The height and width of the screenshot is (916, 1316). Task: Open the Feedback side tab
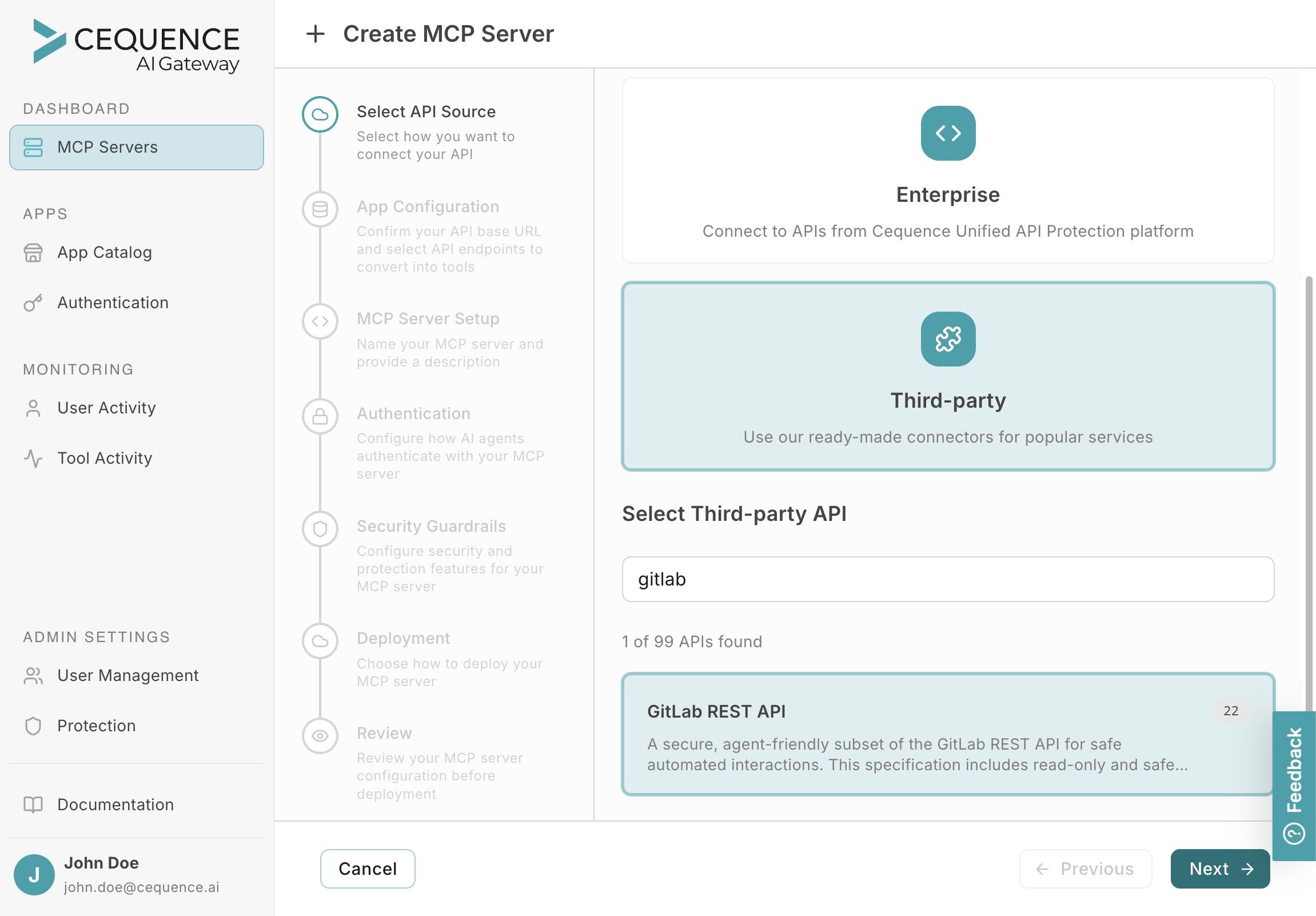(1294, 785)
